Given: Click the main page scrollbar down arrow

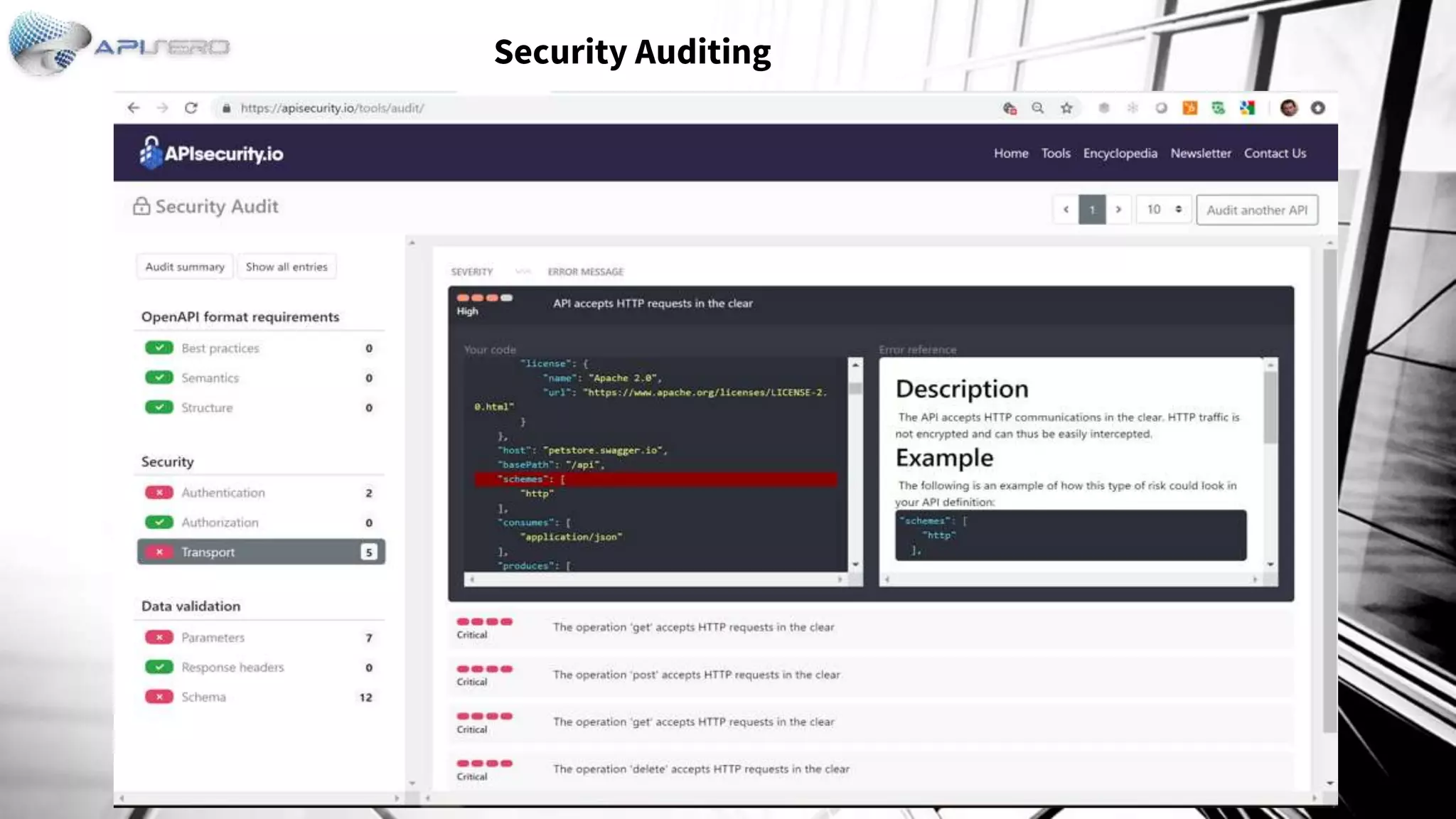Looking at the screenshot, I should point(1329,783).
